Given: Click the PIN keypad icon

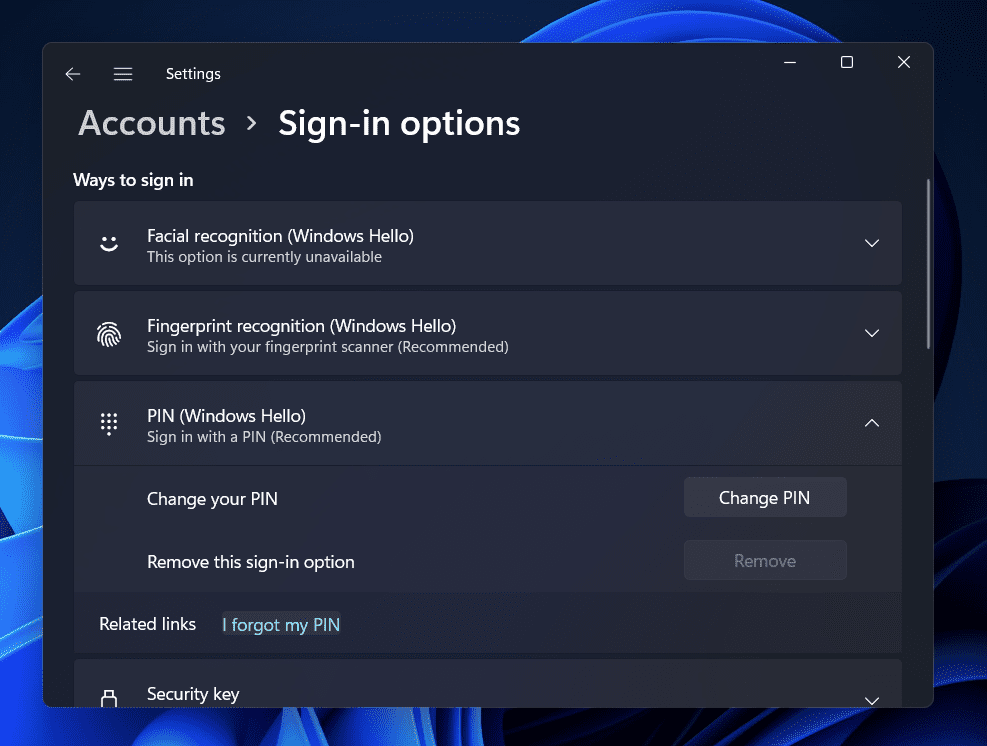Looking at the screenshot, I should pos(109,423).
